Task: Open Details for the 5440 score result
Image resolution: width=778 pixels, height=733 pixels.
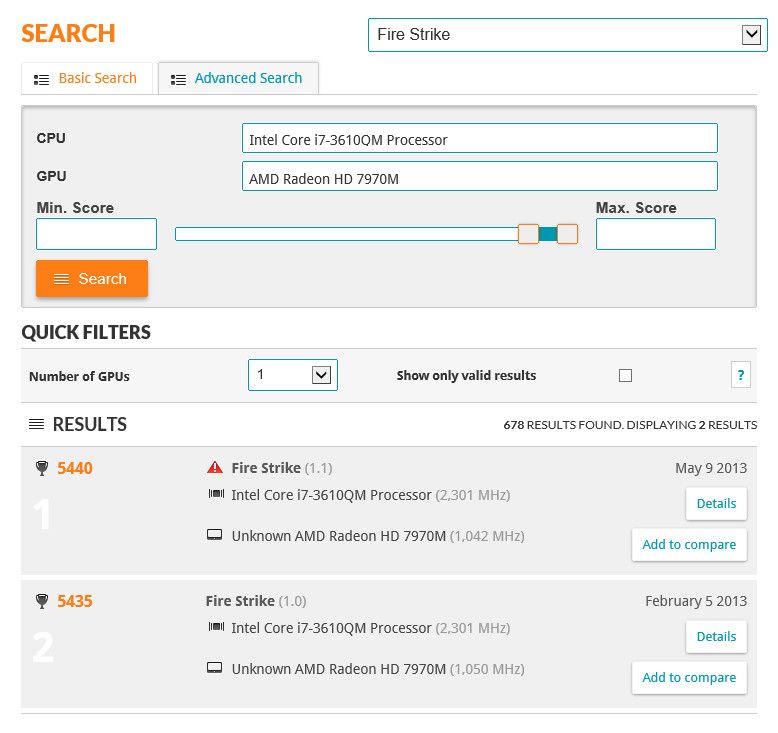Action: coord(715,503)
